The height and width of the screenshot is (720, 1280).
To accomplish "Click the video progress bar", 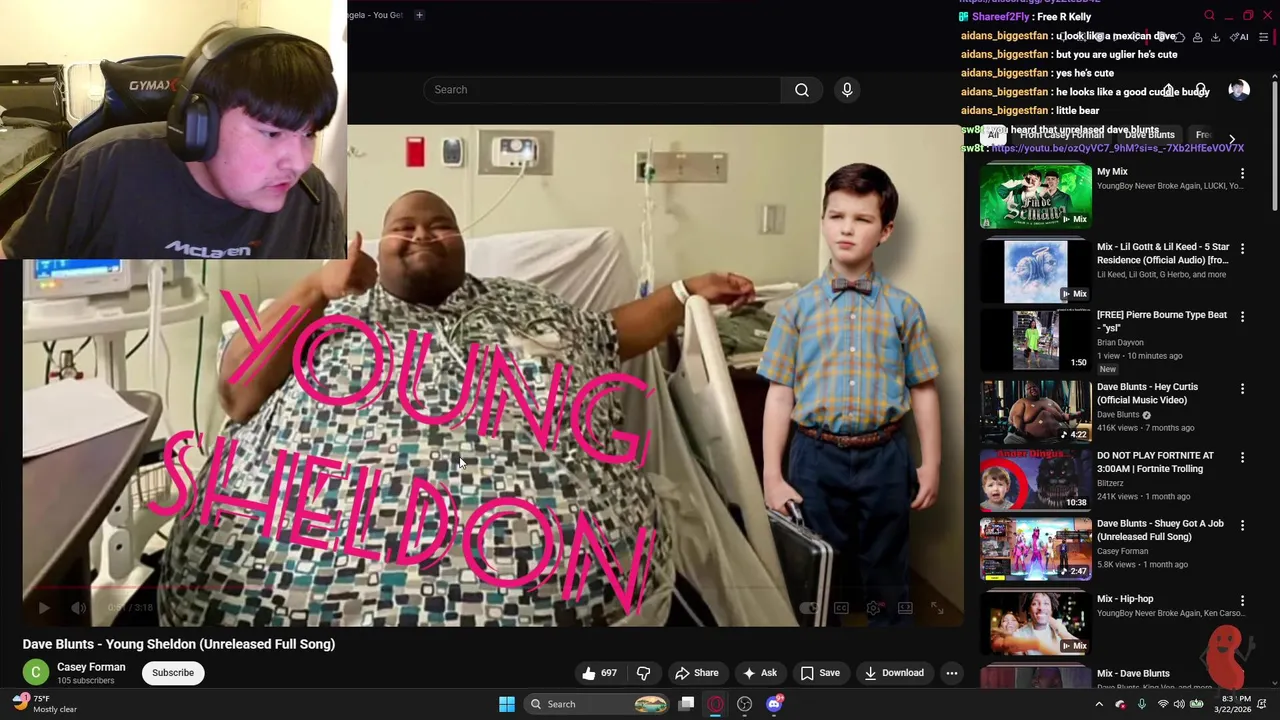I will (x=493, y=588).
